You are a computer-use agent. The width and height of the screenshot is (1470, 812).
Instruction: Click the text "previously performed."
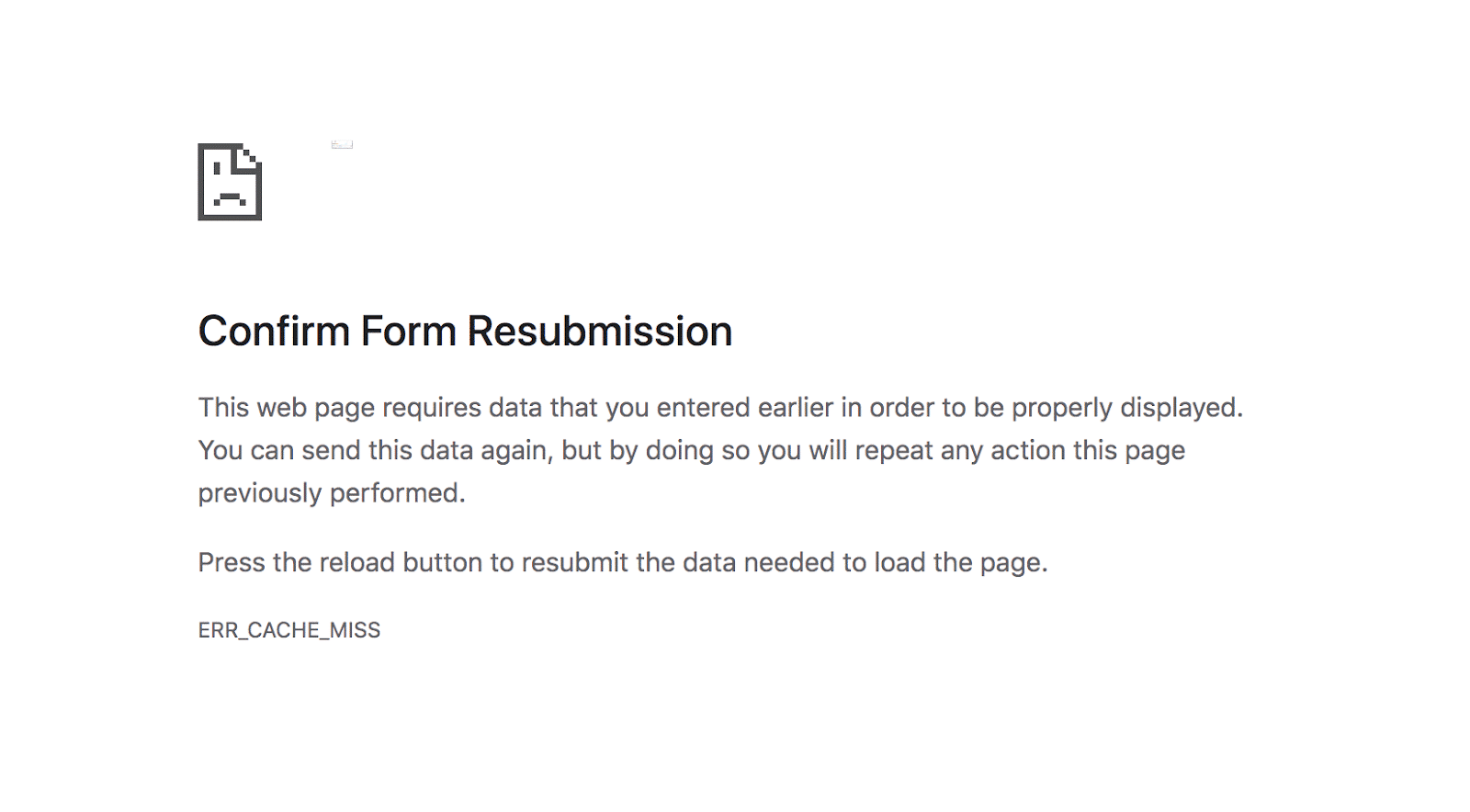332,493
